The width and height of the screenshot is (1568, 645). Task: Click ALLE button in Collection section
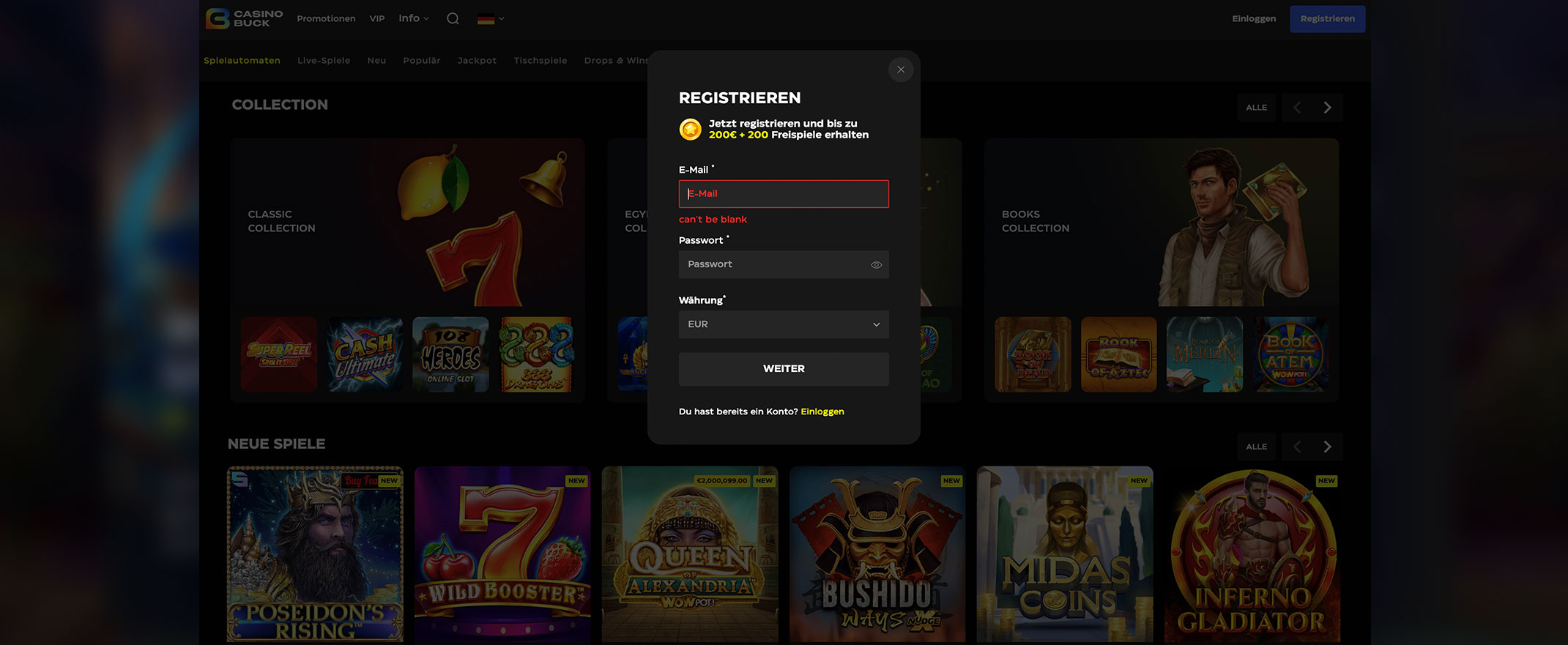(x=1257, y=108)
